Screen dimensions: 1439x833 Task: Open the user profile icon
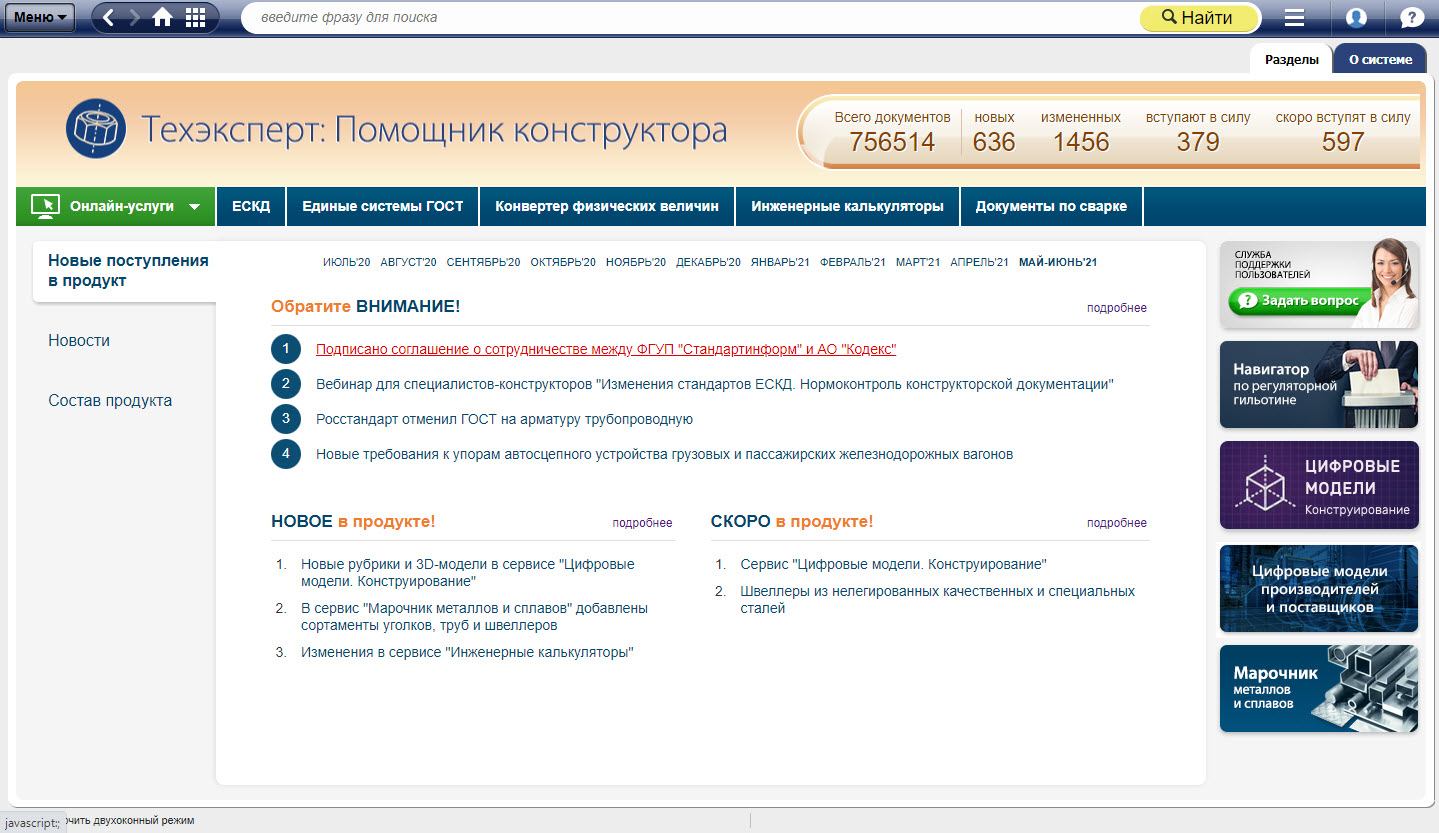[x=1356, y=17]
